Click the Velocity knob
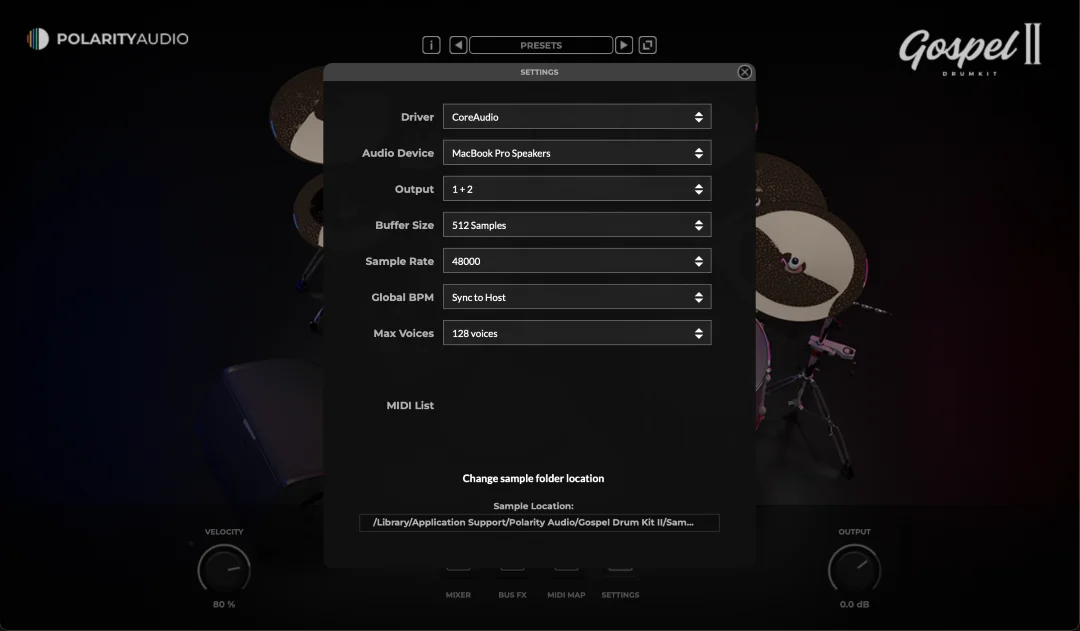 tap(224, 569)
